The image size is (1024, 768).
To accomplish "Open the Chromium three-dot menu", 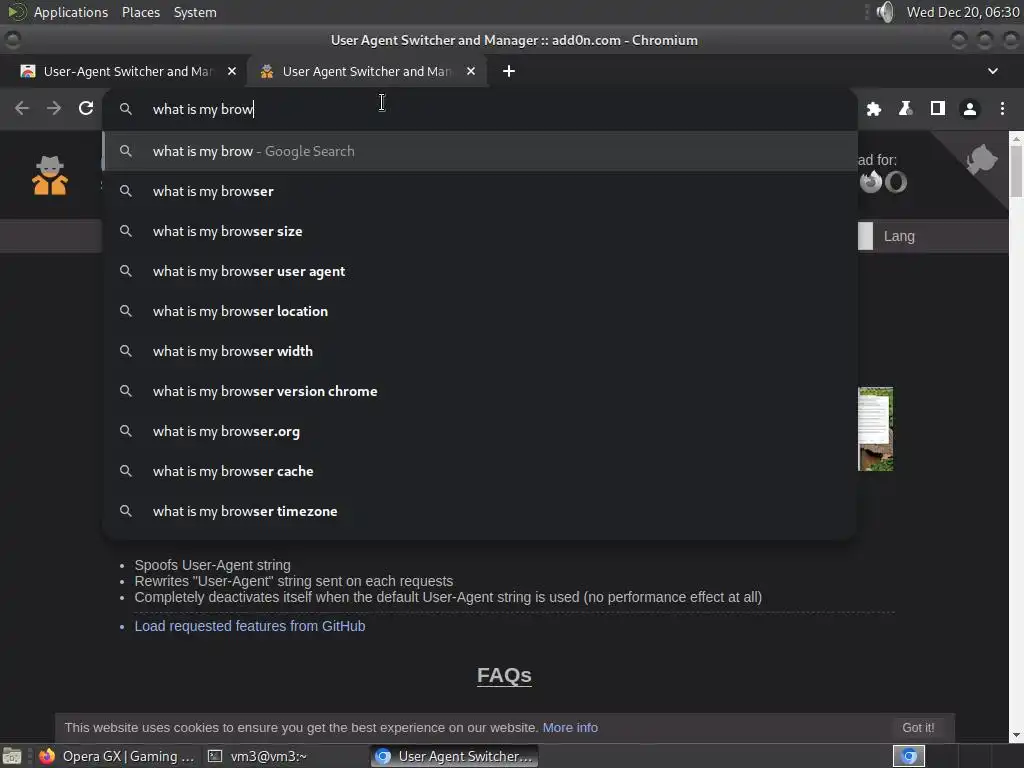I will [1002, 109].
